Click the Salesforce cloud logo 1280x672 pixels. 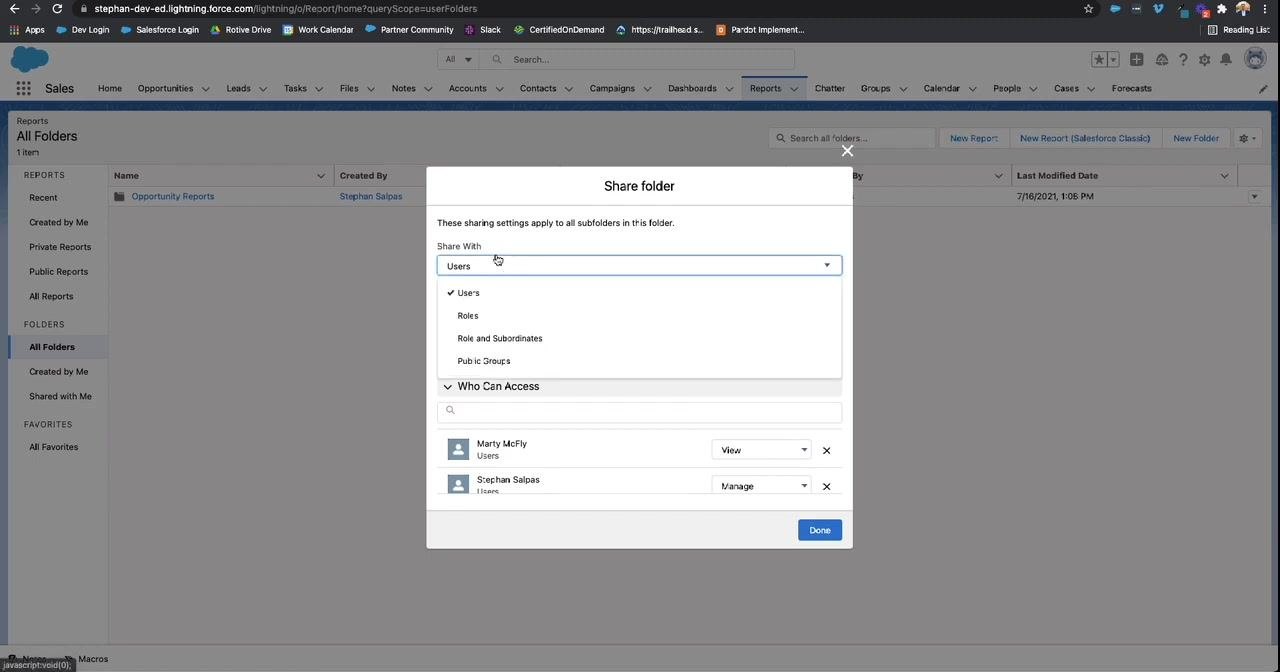30,59
